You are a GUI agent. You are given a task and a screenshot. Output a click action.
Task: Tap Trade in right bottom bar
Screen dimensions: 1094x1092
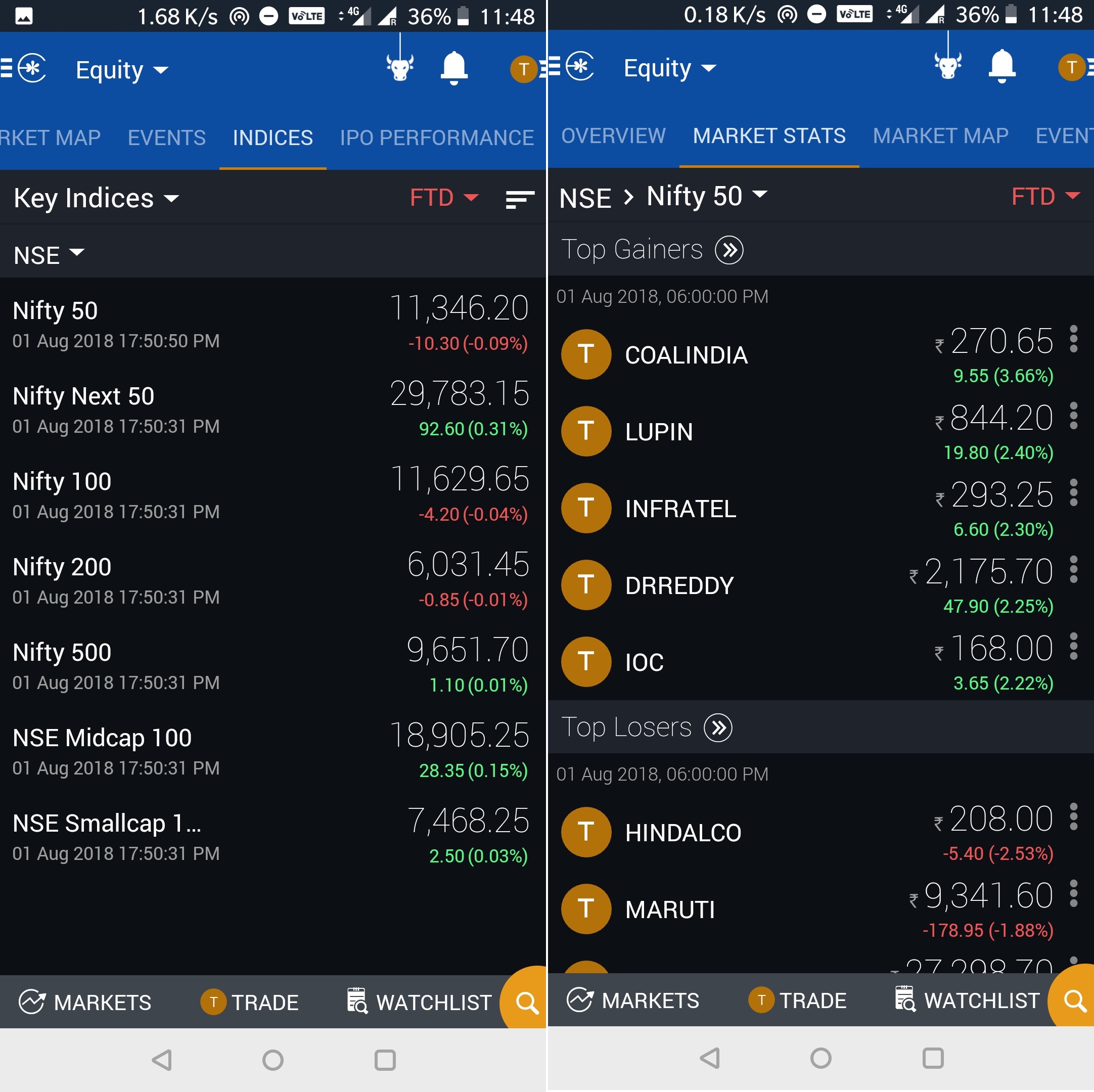[x=797, y=999]
